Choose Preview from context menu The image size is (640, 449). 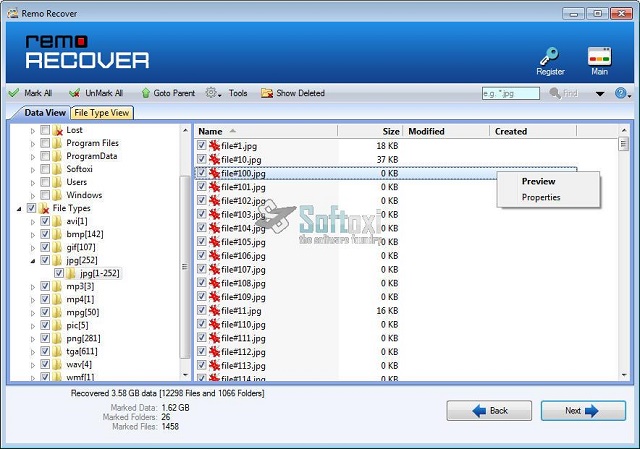pos(538,181)
